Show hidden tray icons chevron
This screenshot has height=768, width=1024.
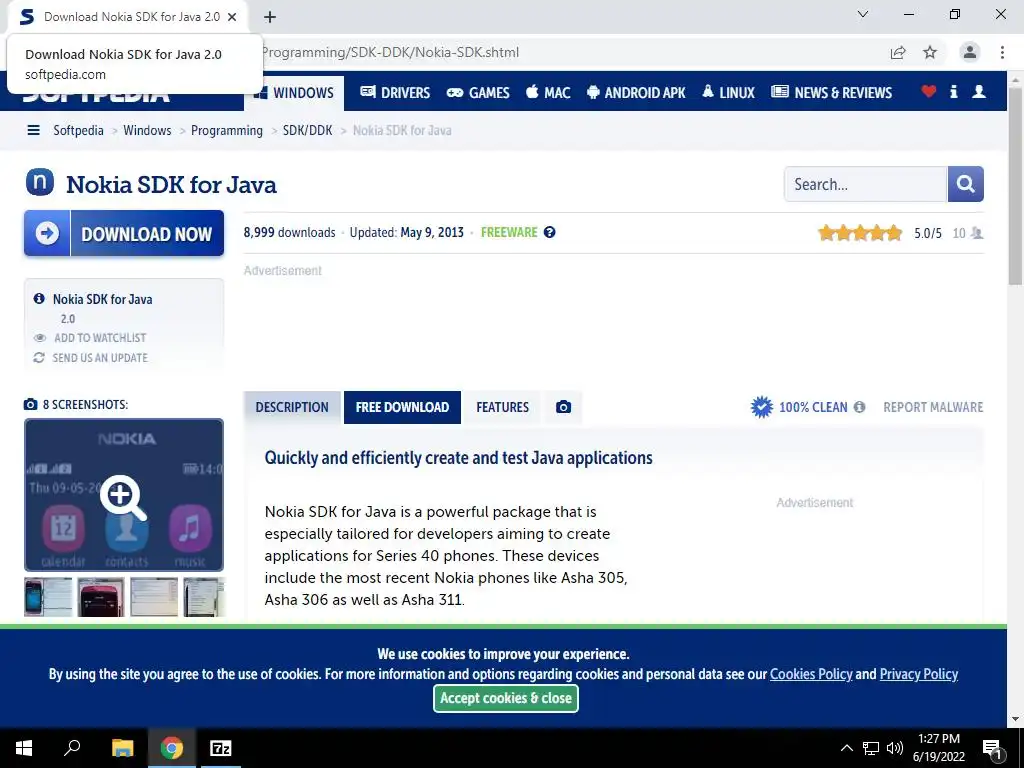point(846,748)
